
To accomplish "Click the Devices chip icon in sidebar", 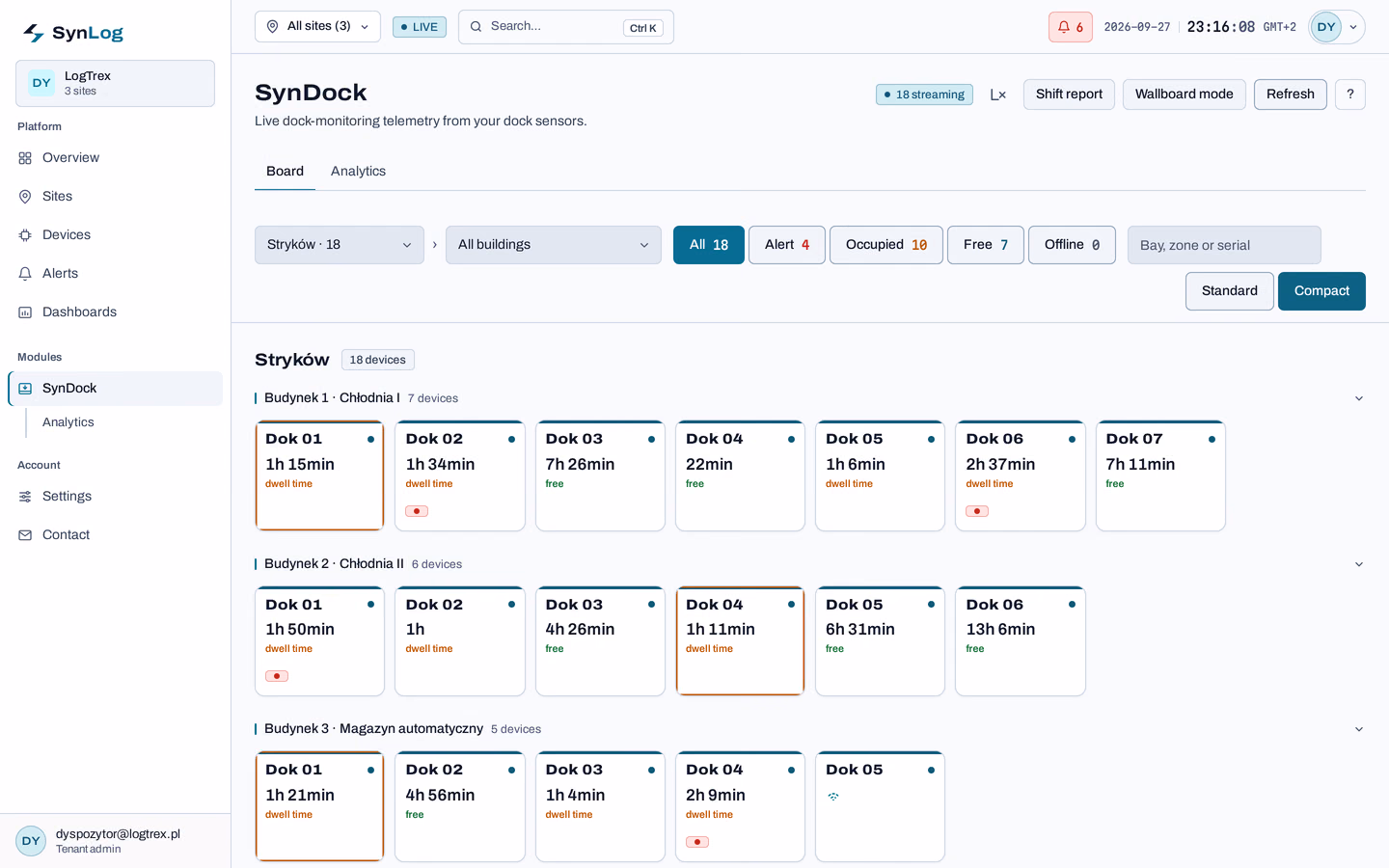I will coord(25,235).
